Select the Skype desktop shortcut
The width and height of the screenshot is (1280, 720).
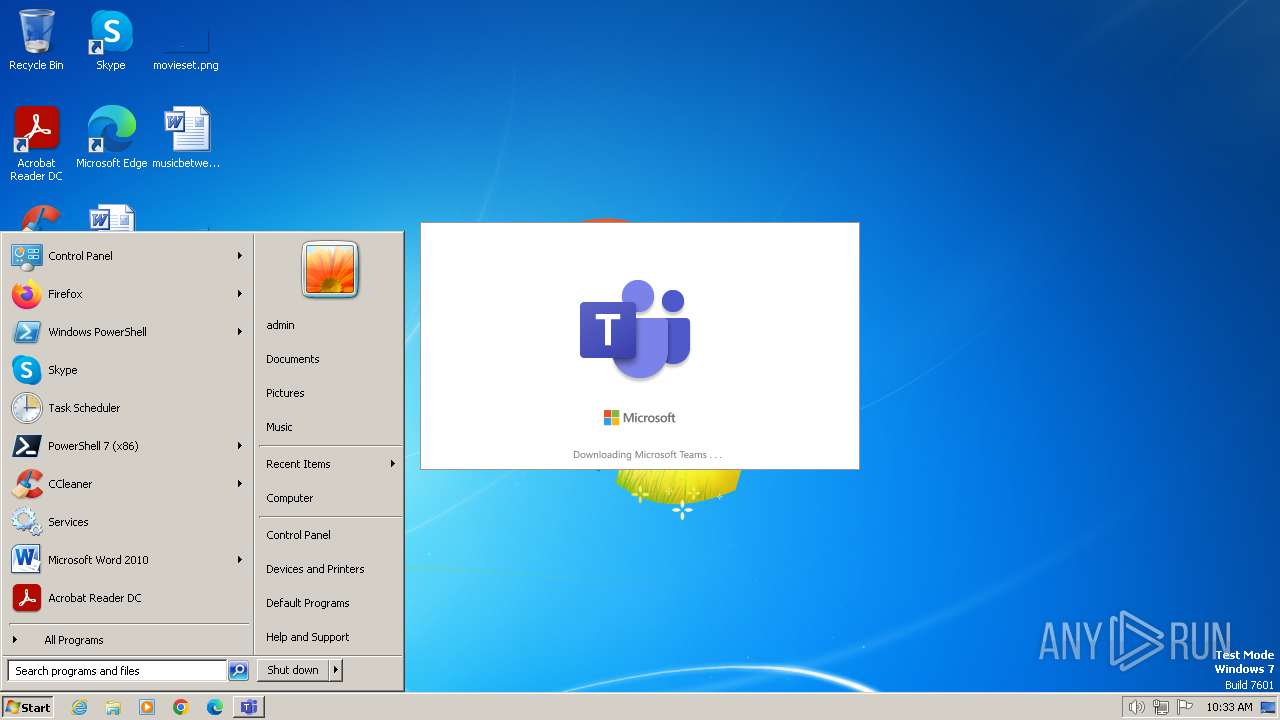[x=111, y=40]
